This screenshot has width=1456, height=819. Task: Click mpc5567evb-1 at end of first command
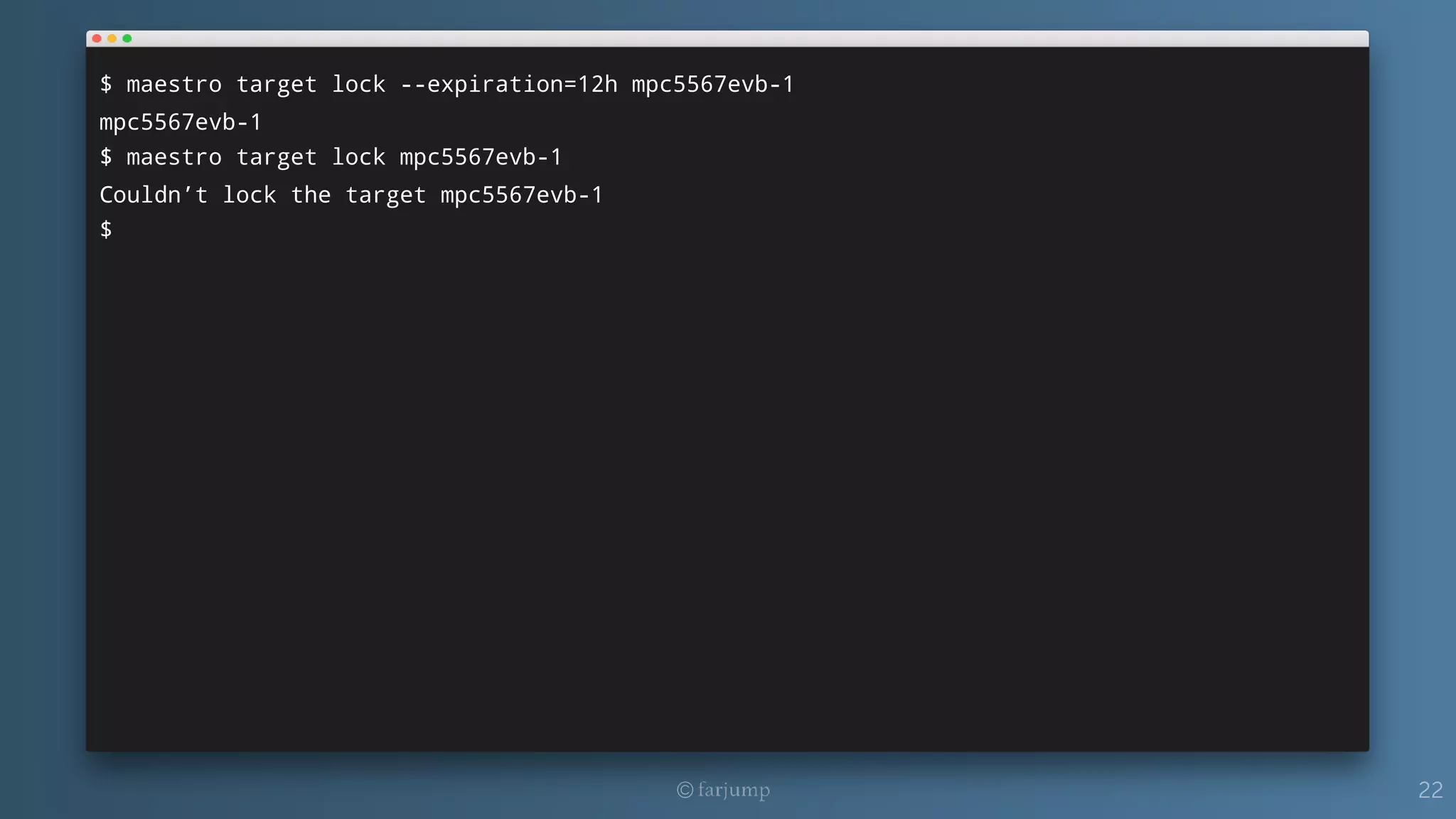pos(712,85)
